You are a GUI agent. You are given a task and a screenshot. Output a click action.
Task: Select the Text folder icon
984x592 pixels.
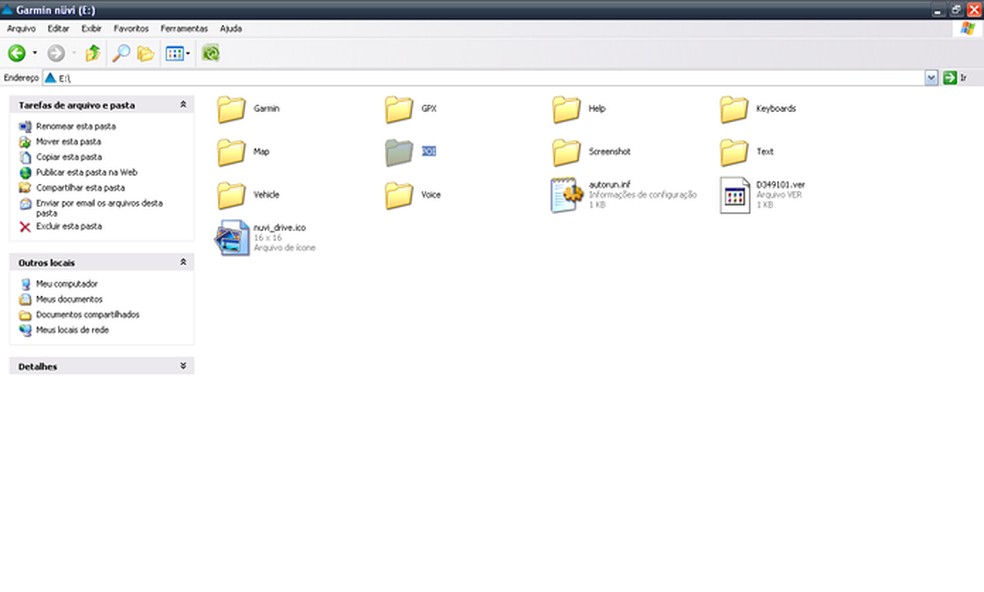[734, 152]
